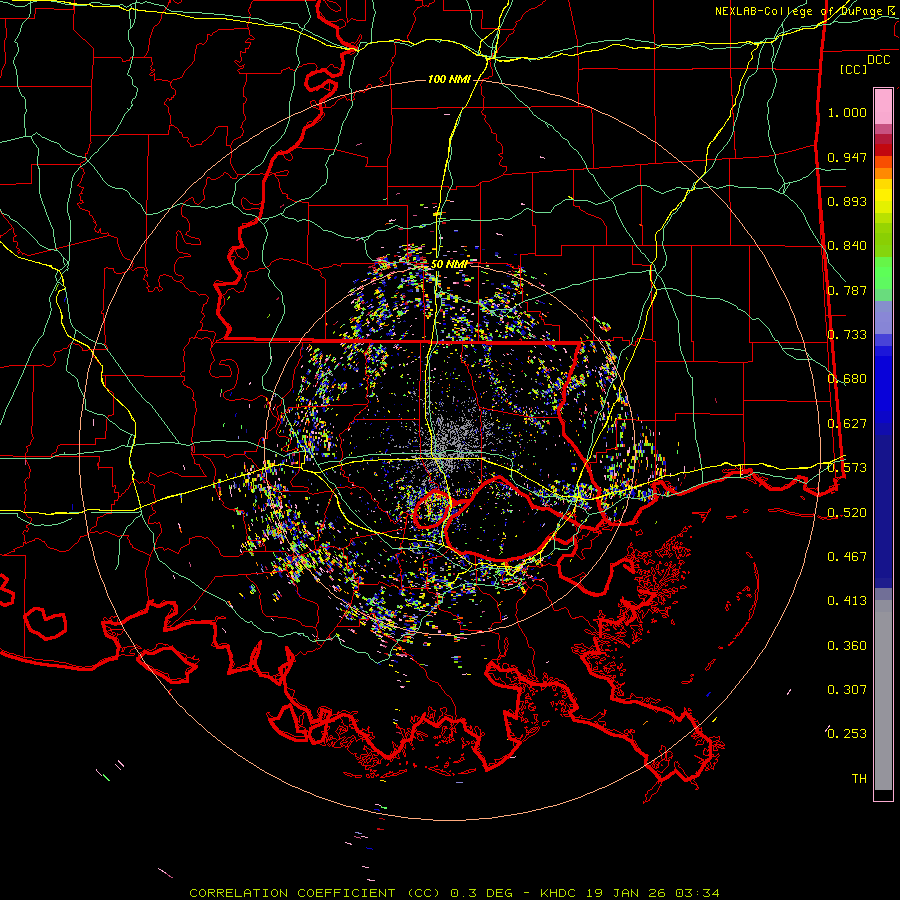Select the 0.360 scale value
The width and height of the screenshot is (900, 900).
click(x=847, y=646)
